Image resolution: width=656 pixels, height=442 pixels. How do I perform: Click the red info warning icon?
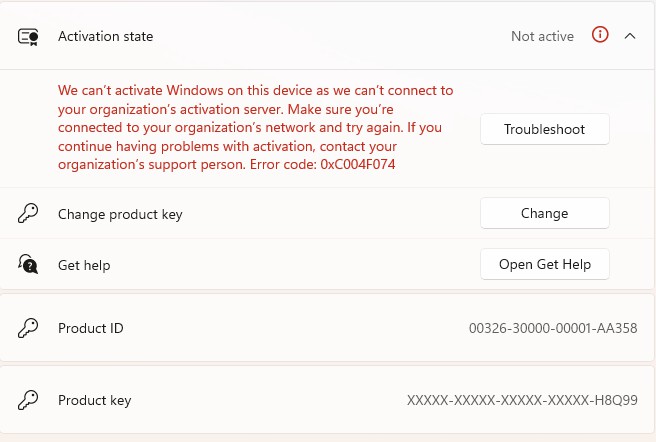click(600, 35)
